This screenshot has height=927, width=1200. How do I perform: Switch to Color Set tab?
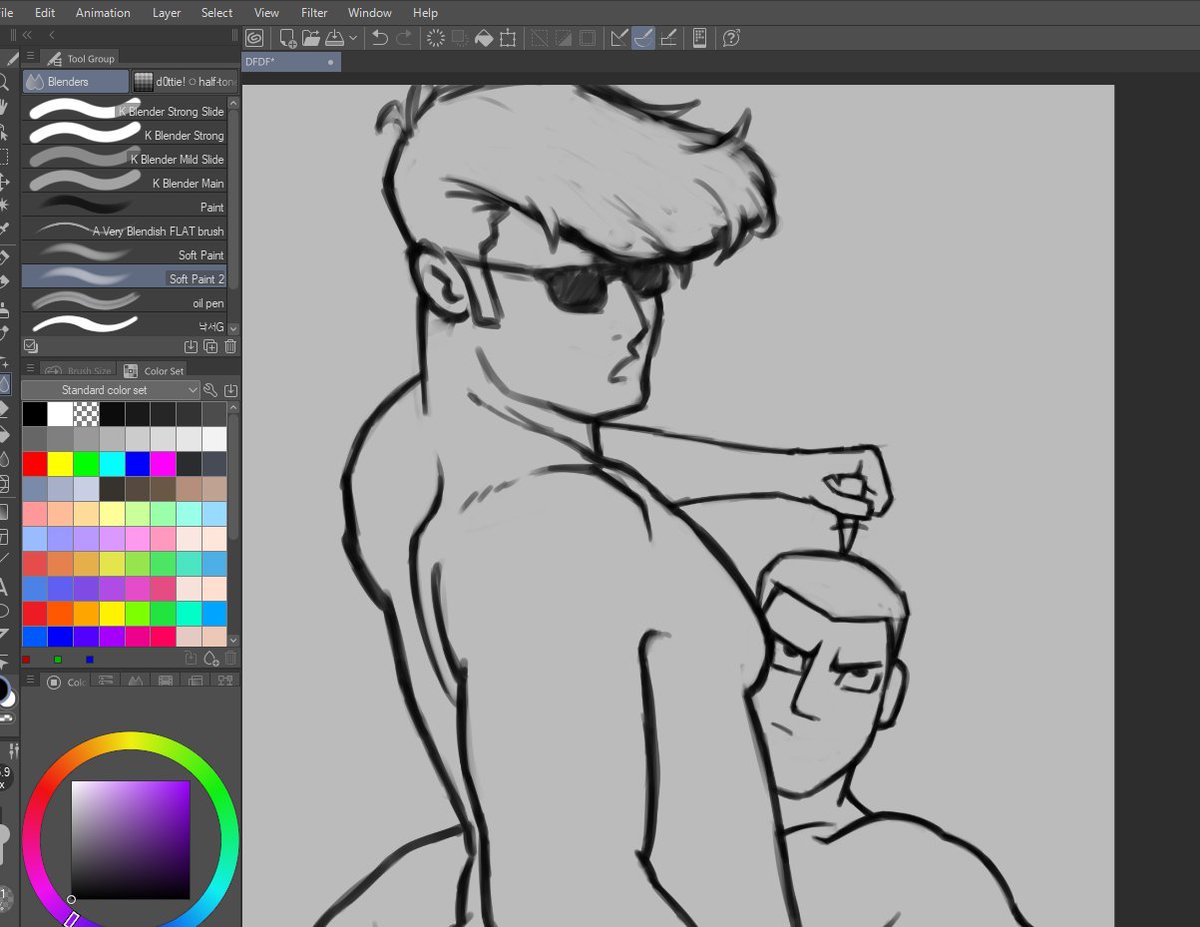click(154, 370)
